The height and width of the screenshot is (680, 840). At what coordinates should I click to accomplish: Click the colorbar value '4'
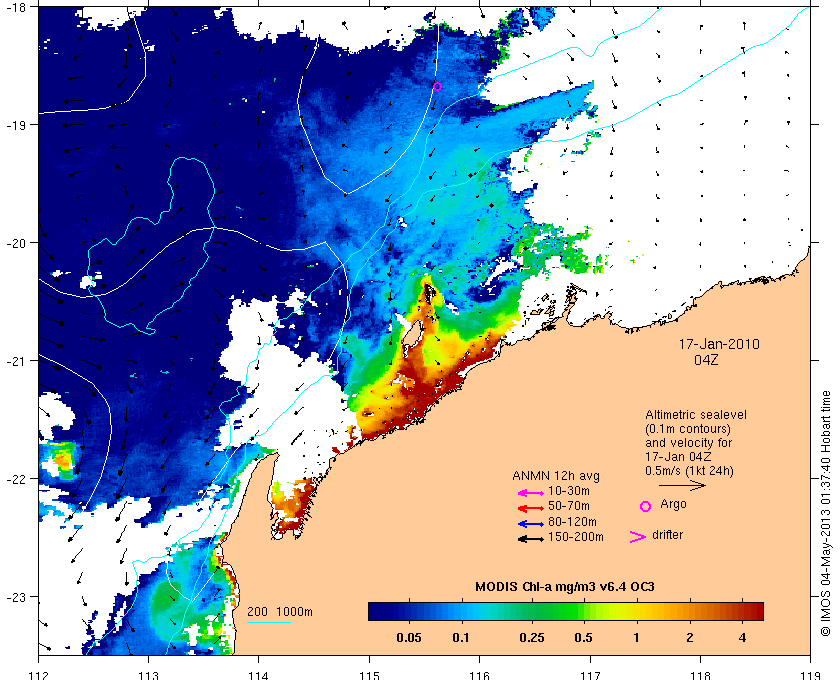pos(742,638)
